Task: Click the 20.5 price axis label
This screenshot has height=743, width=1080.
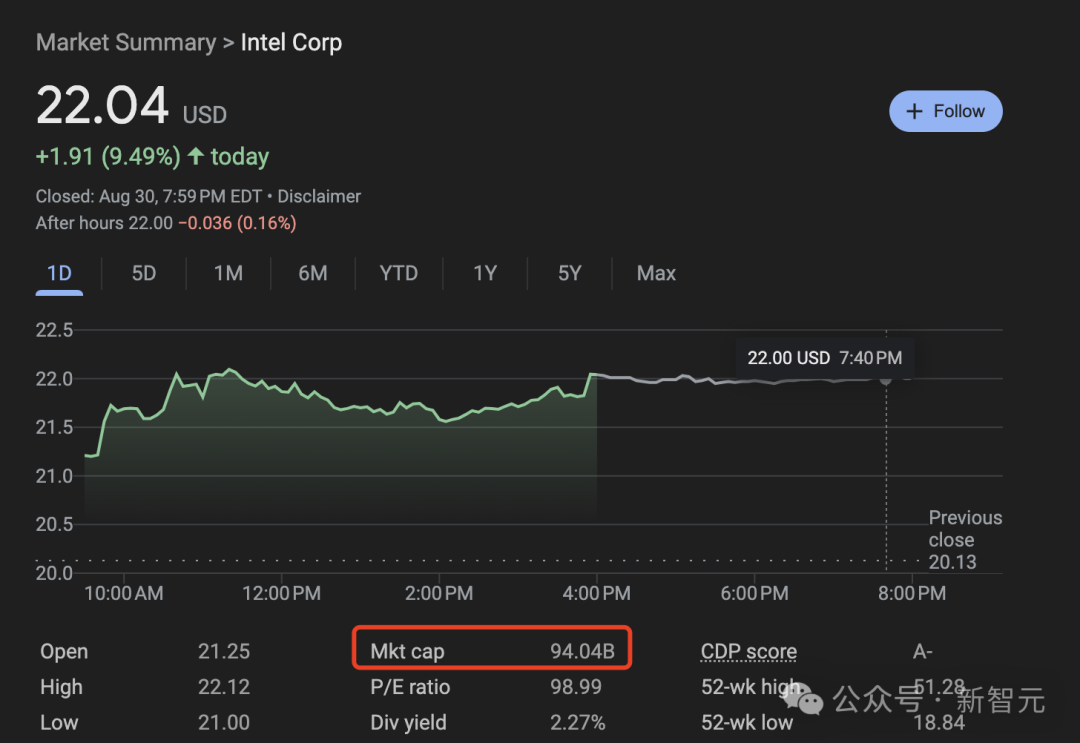Action: (x=54, y=525)
